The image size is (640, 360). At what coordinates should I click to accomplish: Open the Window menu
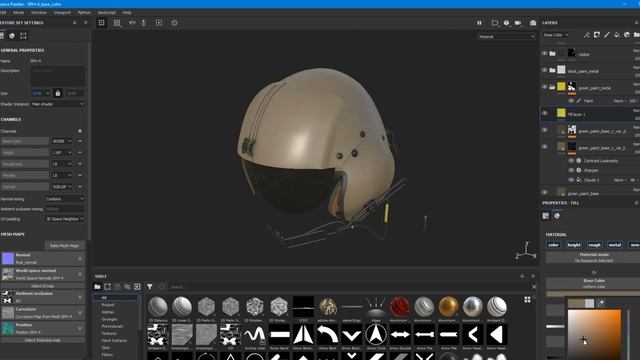(x=39, y=13)
